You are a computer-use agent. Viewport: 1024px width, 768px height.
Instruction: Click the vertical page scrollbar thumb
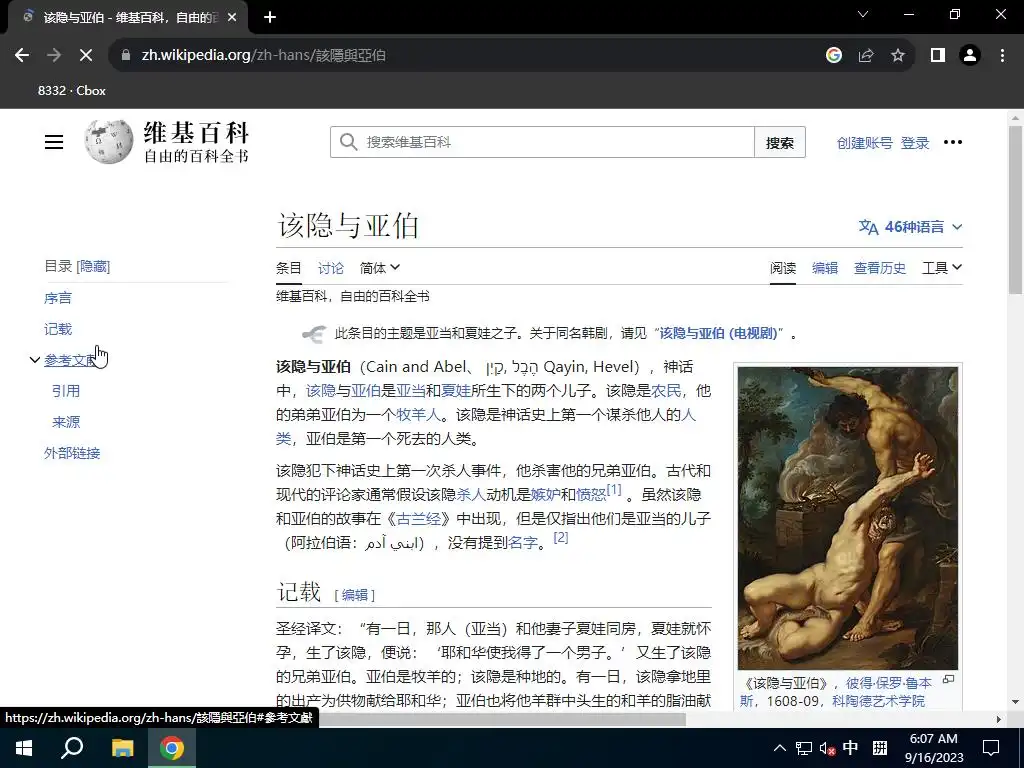pos(1015,209)
